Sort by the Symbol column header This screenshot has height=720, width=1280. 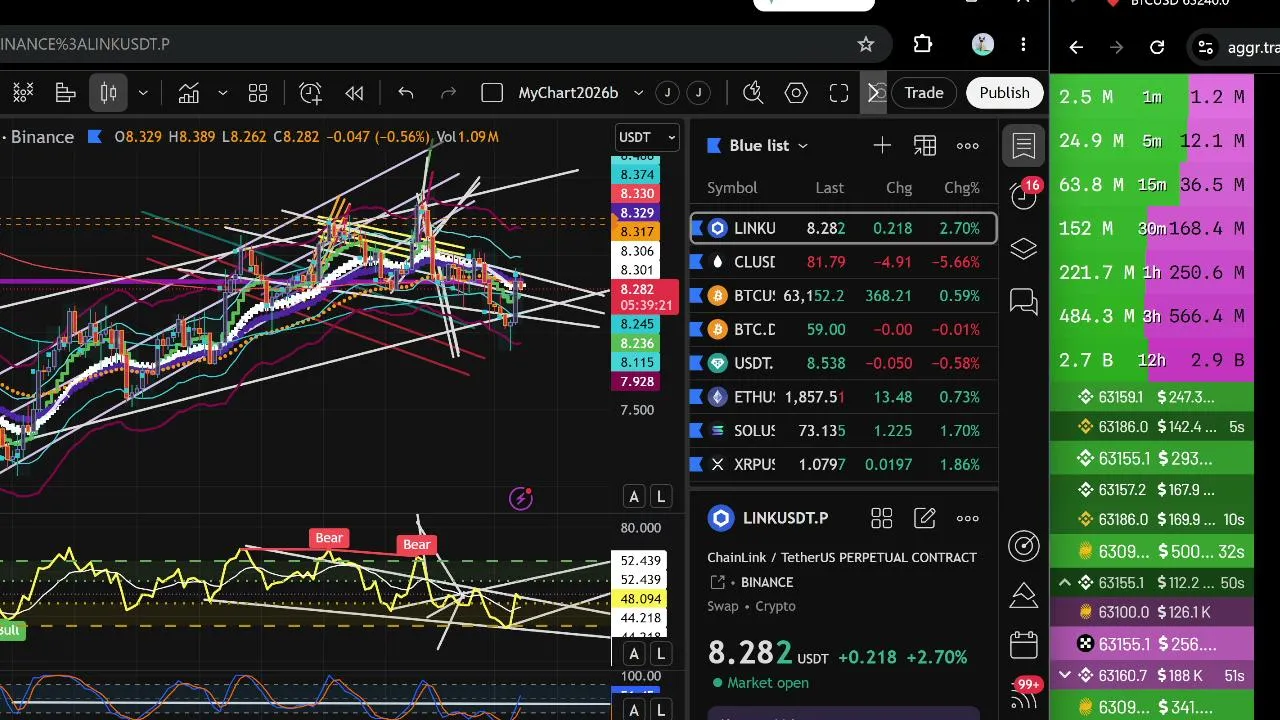[x=732, y=188]
